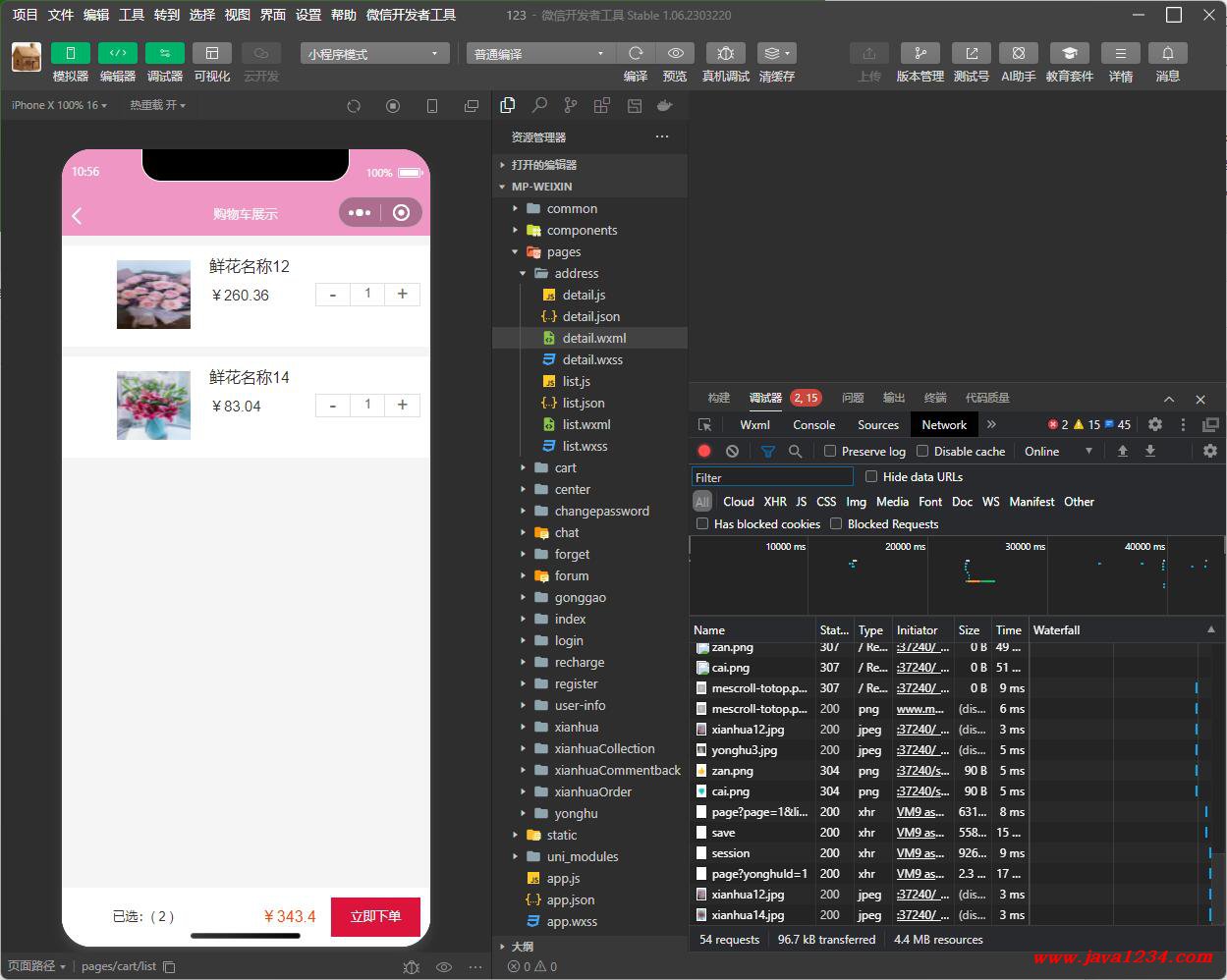Open search in the editor sidebar

[539, 106]
